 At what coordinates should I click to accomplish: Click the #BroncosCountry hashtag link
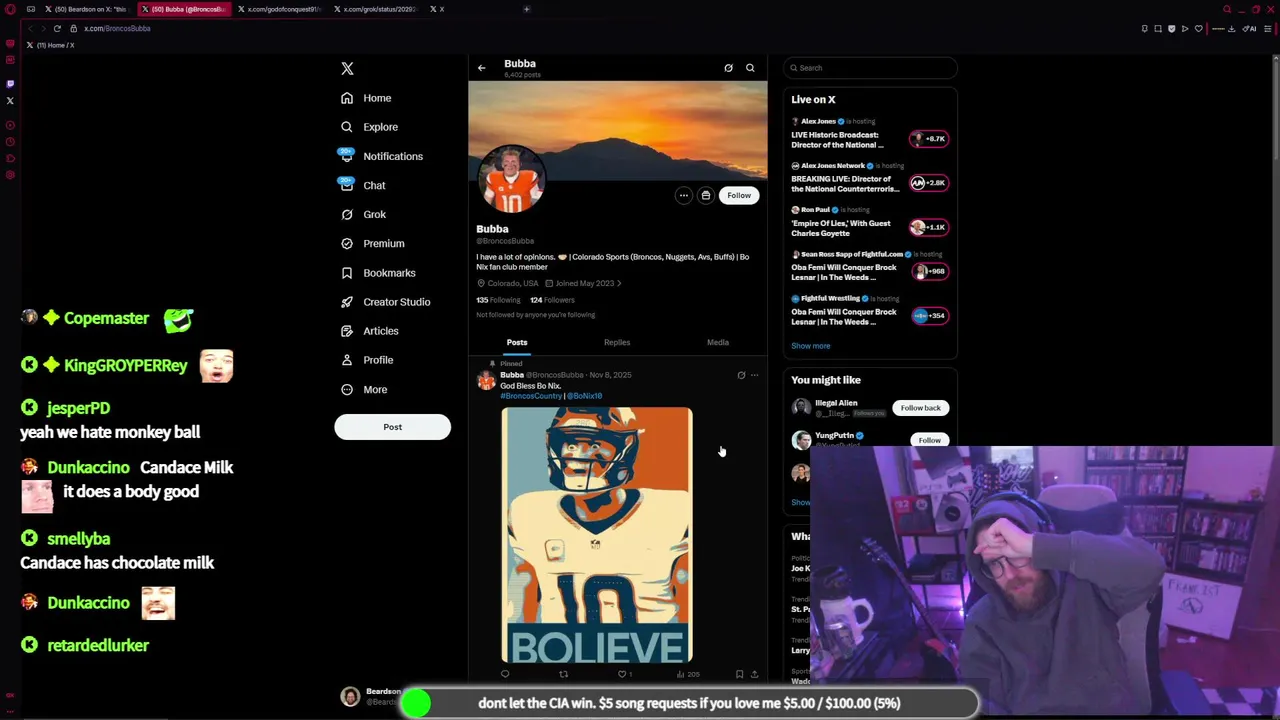point(531,396)
